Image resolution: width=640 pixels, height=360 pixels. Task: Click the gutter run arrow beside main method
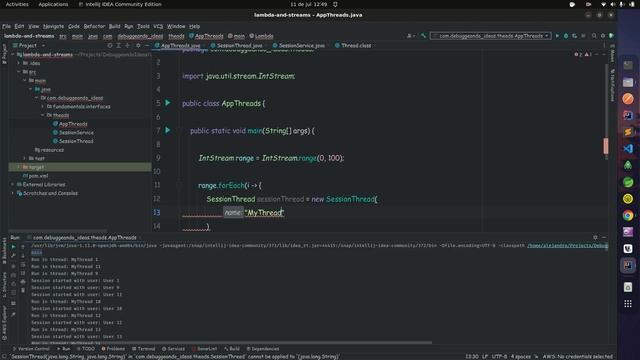click(x=168, y=130)
